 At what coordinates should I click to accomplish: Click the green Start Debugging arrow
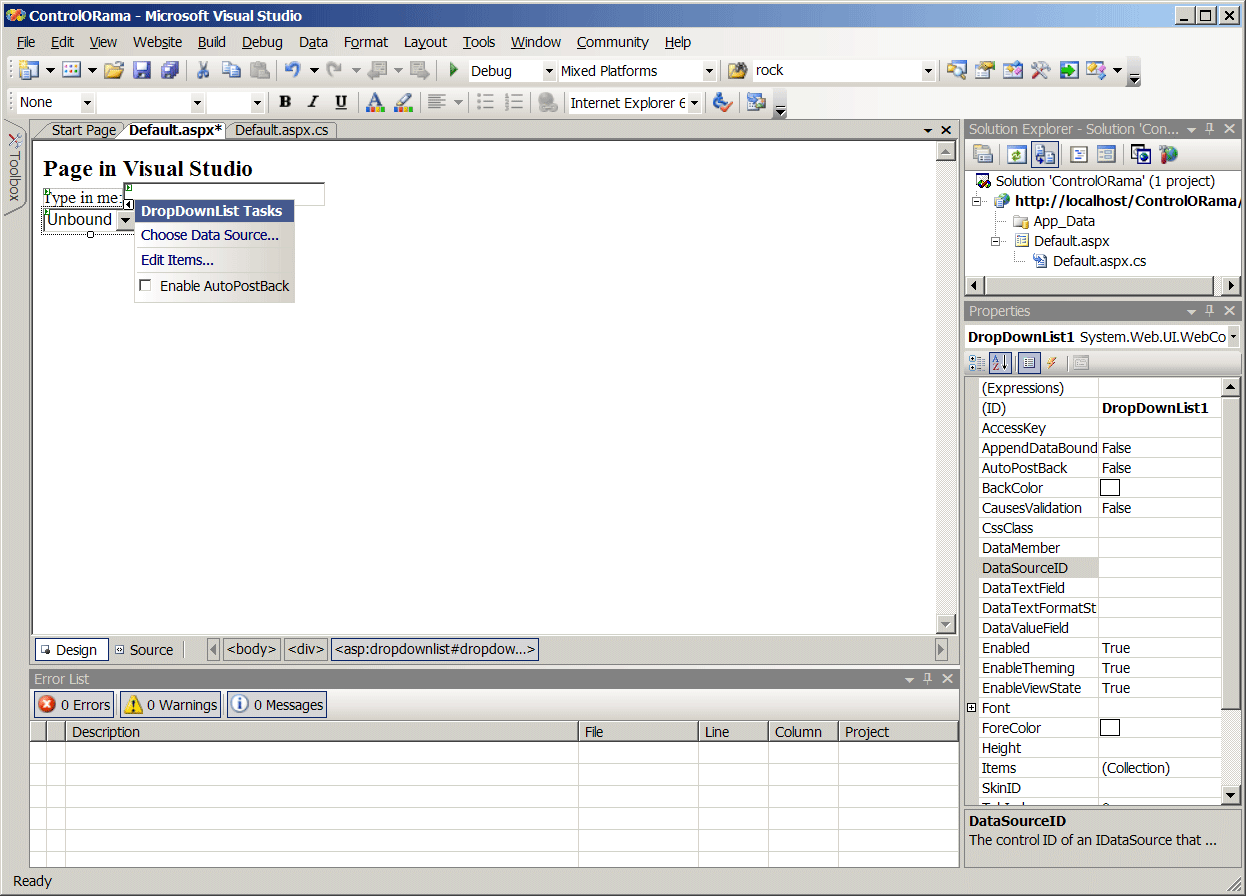[x=453, y=70]
